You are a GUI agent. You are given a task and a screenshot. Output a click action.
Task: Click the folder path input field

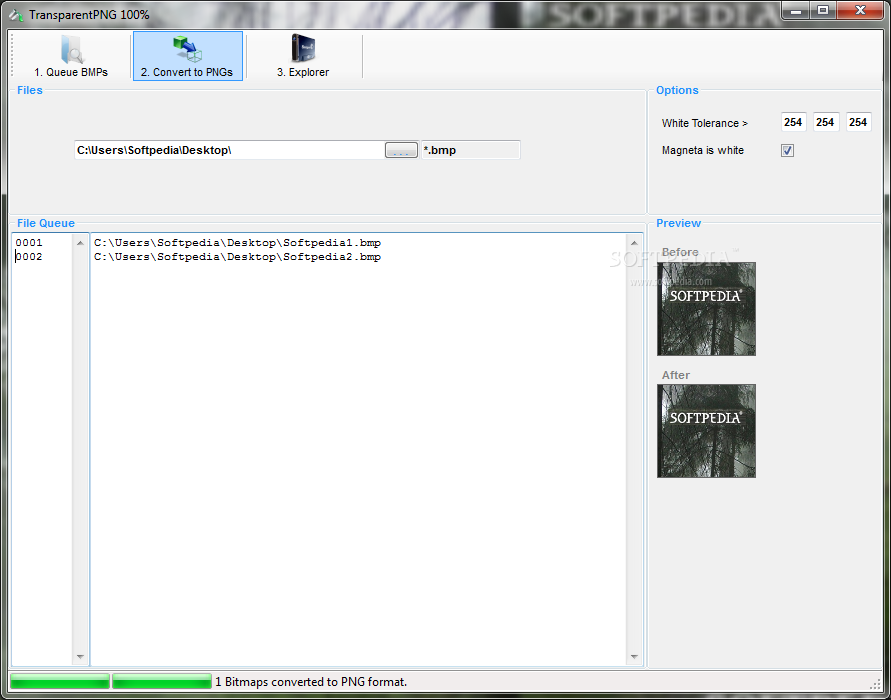230,150
